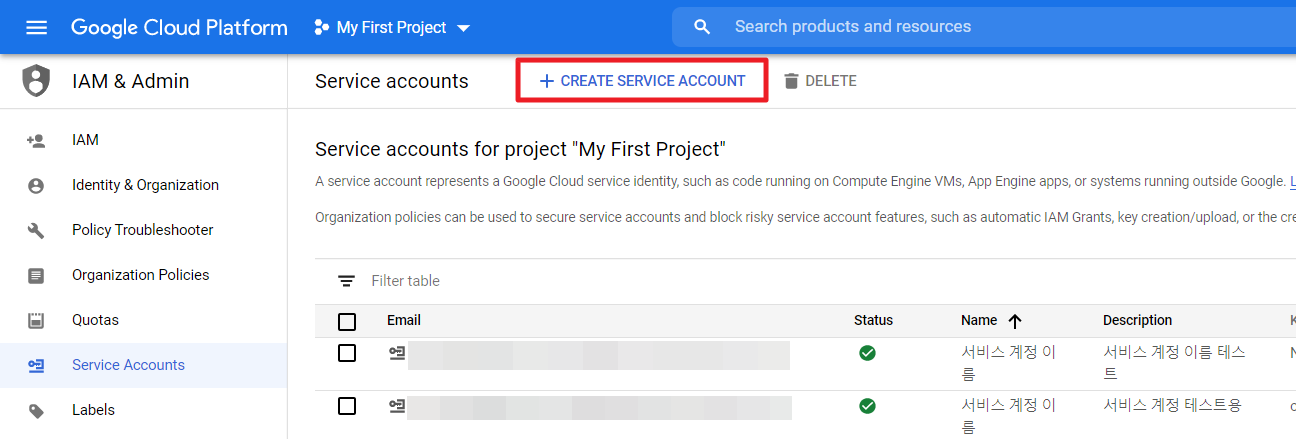Click the Organization Policies list icon
The width and height of the screenshot is (1296, 439).
(36, 275)
